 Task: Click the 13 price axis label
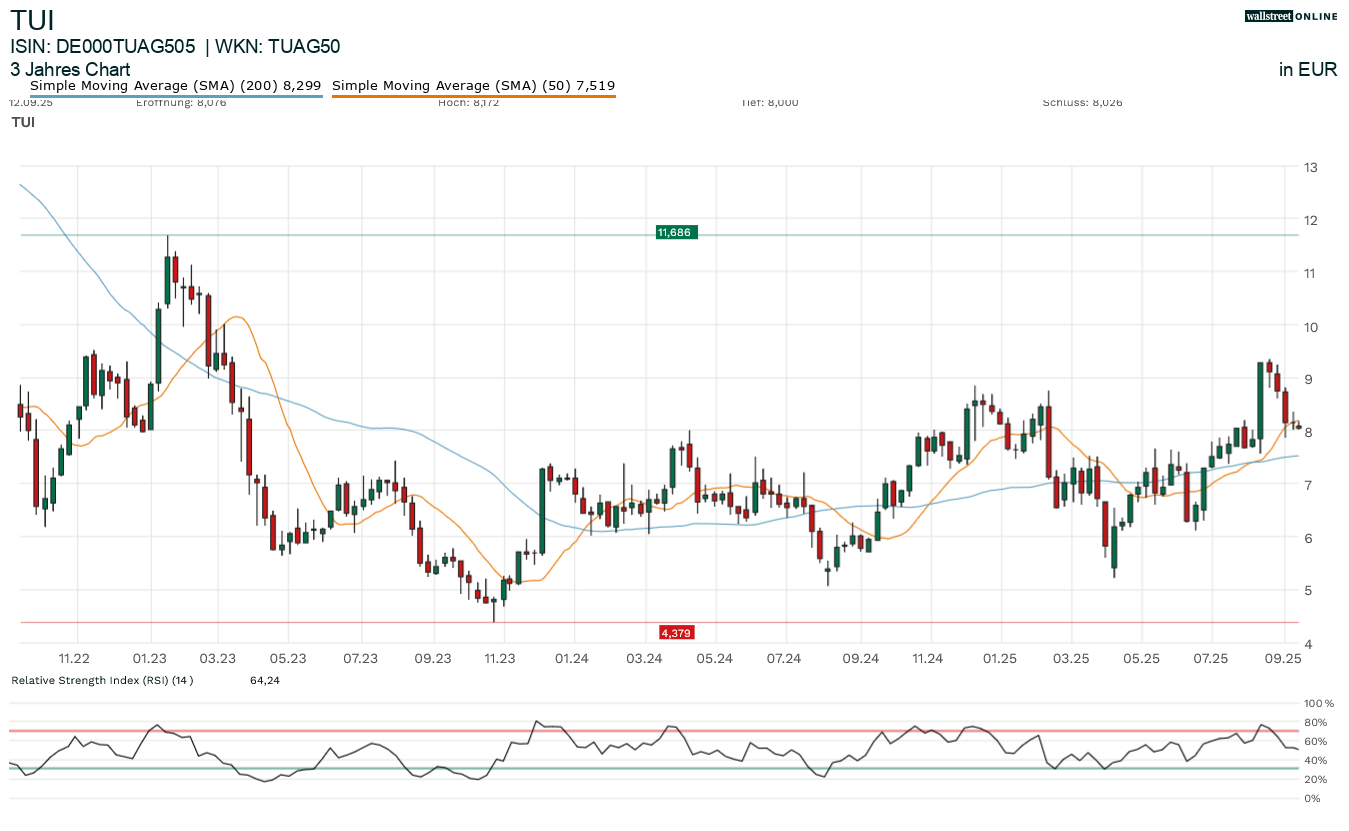(1311, 167)
